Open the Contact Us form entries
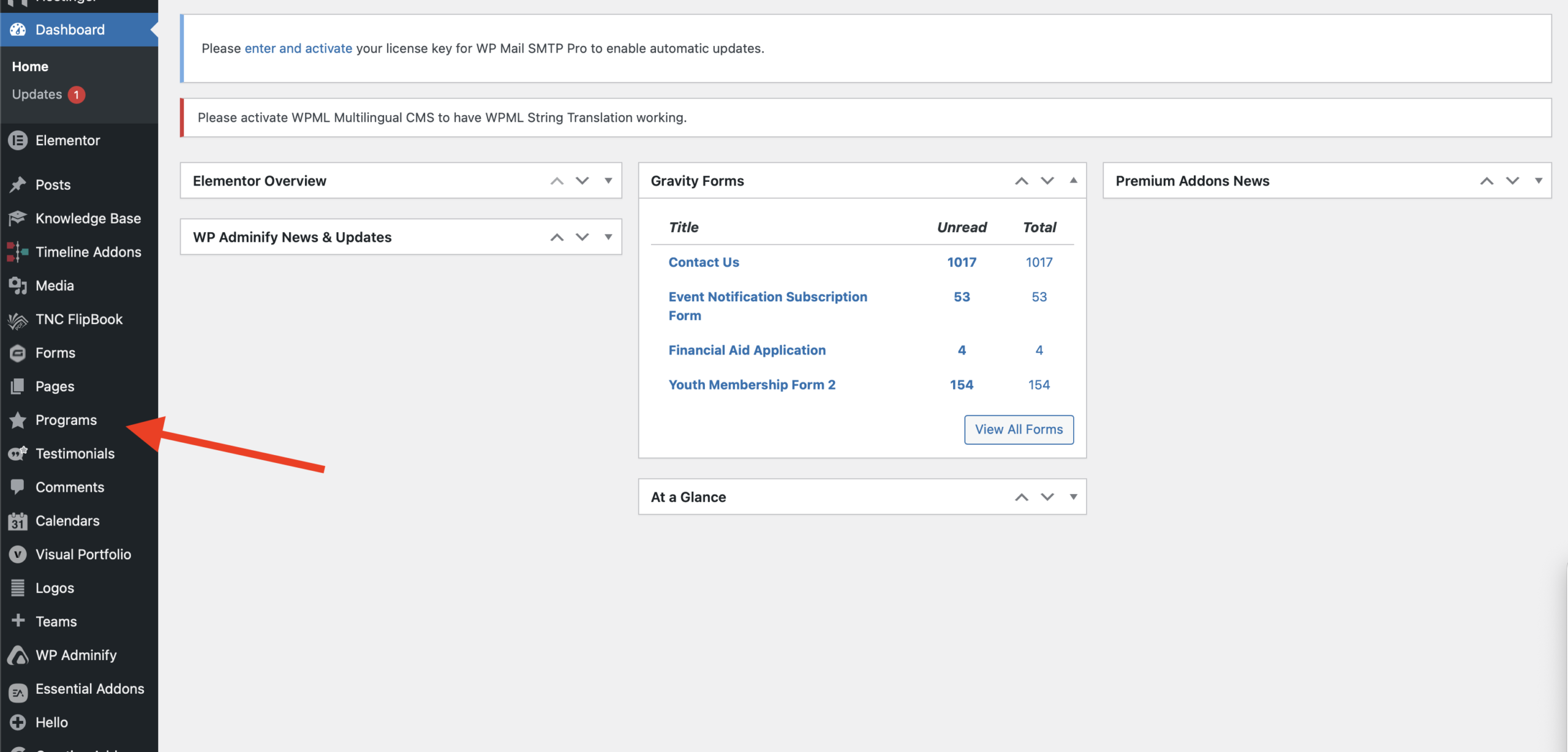This screenshot has width=1568, height=752. [704, 262]
